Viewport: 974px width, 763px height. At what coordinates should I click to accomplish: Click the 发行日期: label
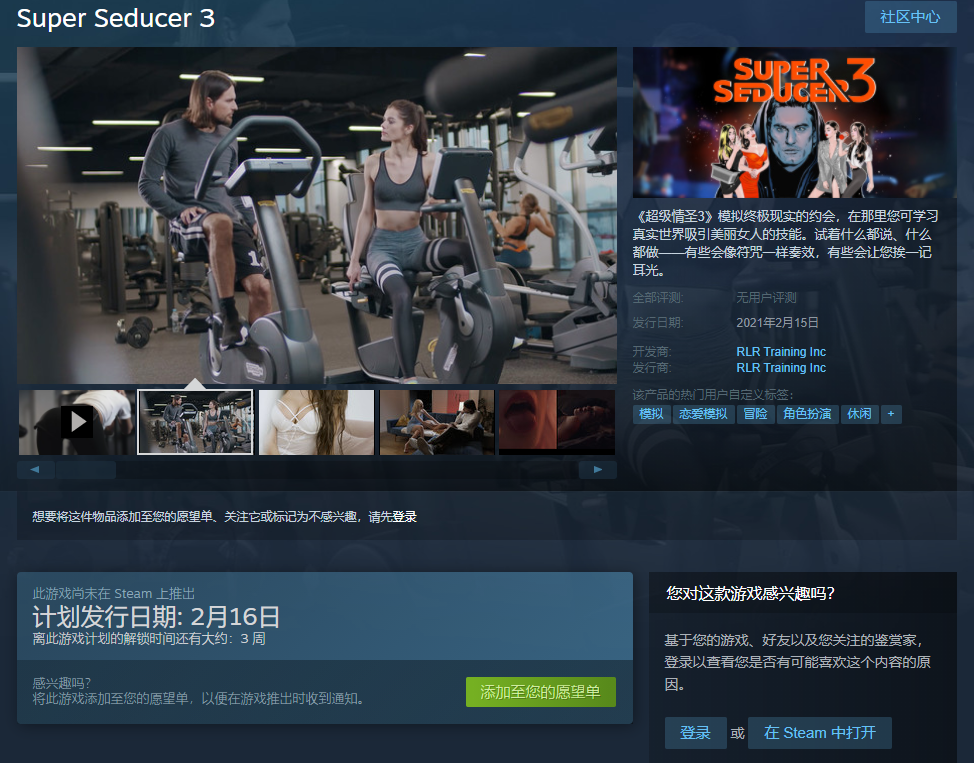point(658,323)
